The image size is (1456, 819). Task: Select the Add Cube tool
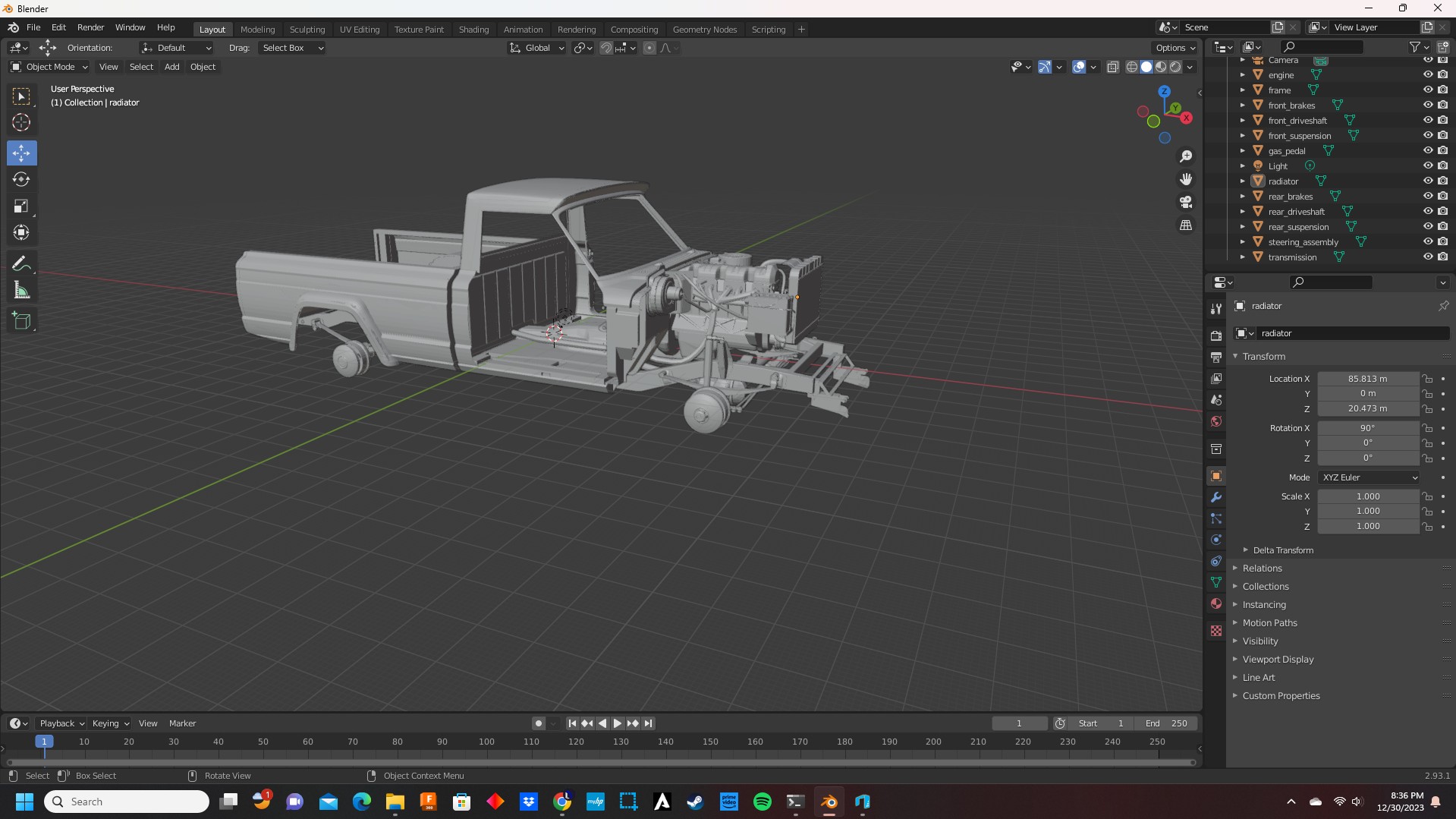tap(21, 321)
